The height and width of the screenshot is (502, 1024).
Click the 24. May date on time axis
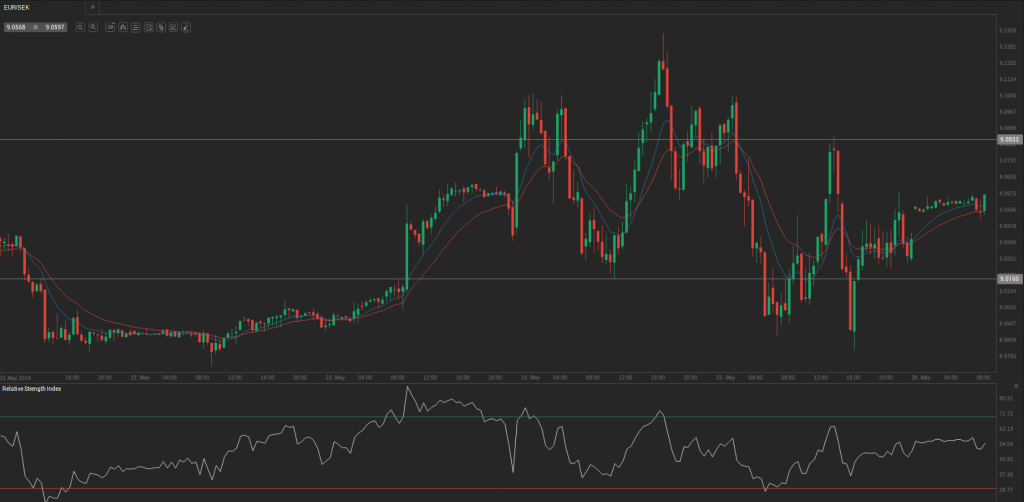530,378
